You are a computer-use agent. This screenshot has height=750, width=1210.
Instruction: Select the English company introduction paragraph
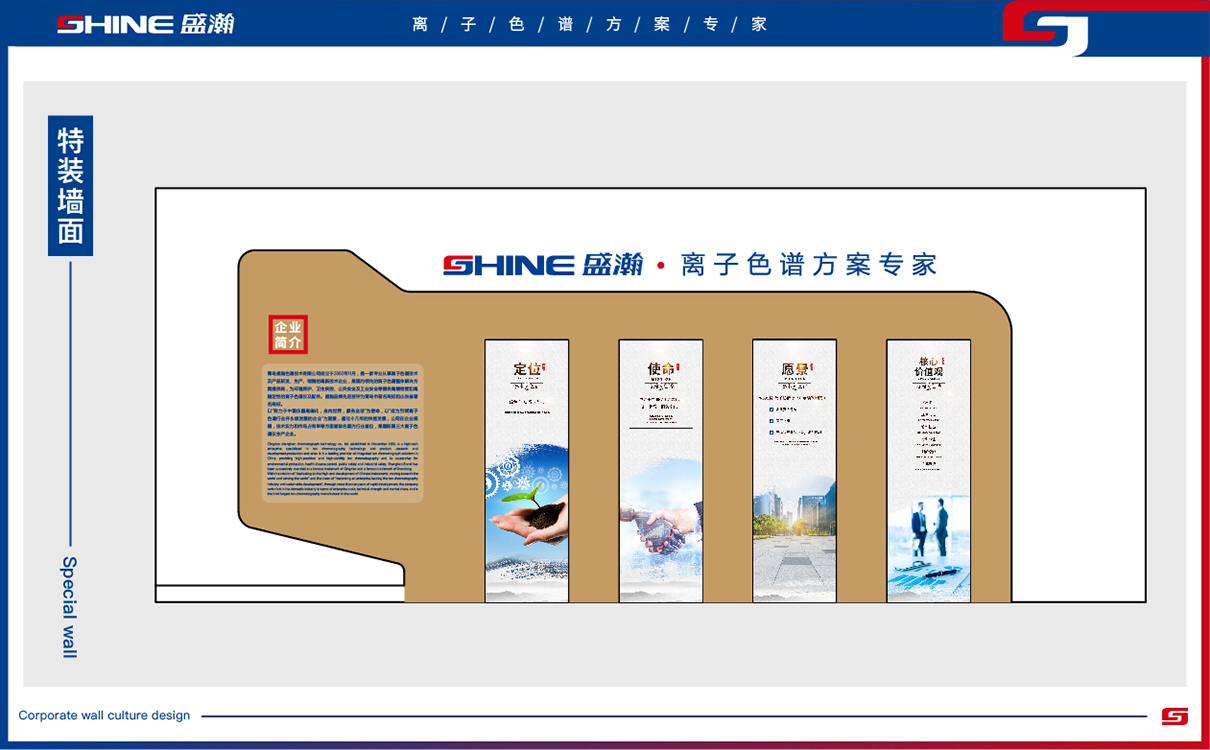pos(344,468)
